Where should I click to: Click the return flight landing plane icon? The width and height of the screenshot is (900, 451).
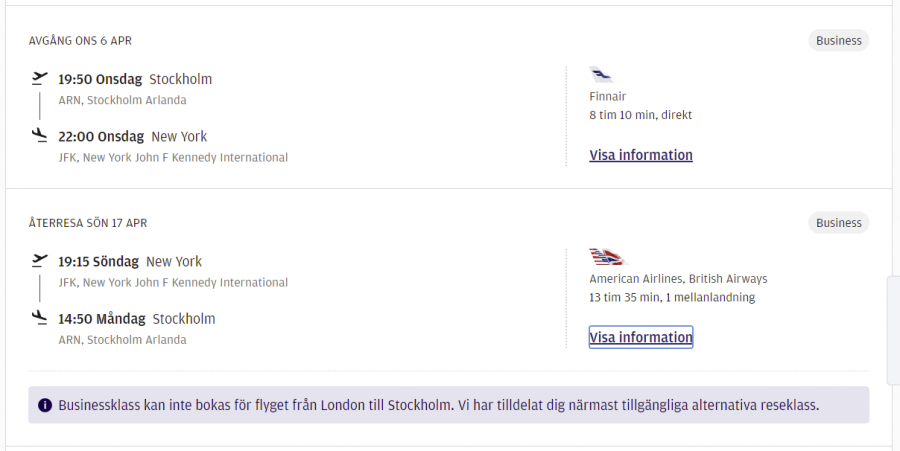(40, 317)
